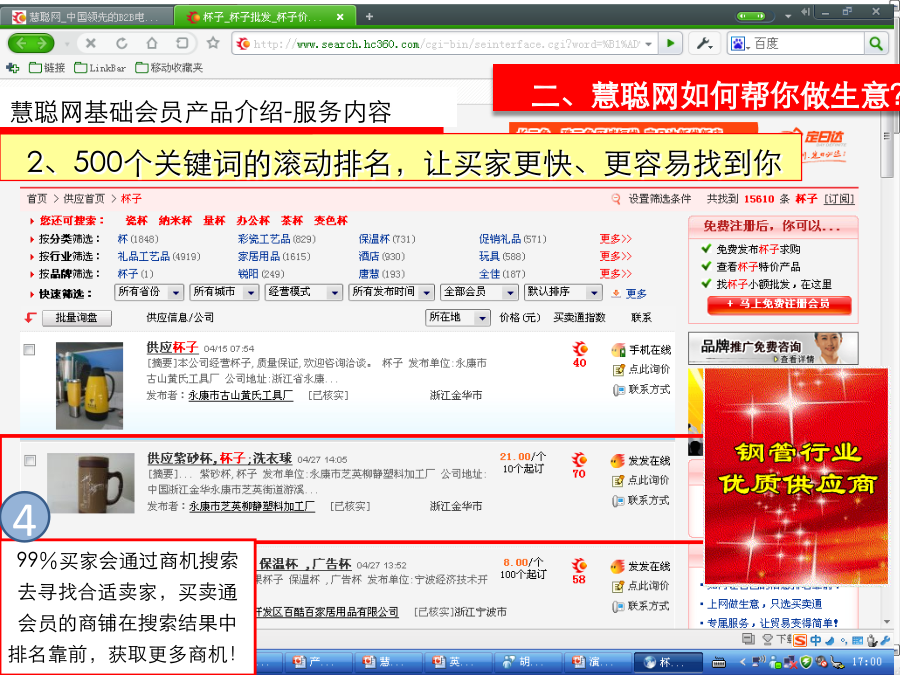This screenshot has height=675, width=900.
Task: Click 点此询价 in the 供应杯子 listing
Action: coord(641,370)
